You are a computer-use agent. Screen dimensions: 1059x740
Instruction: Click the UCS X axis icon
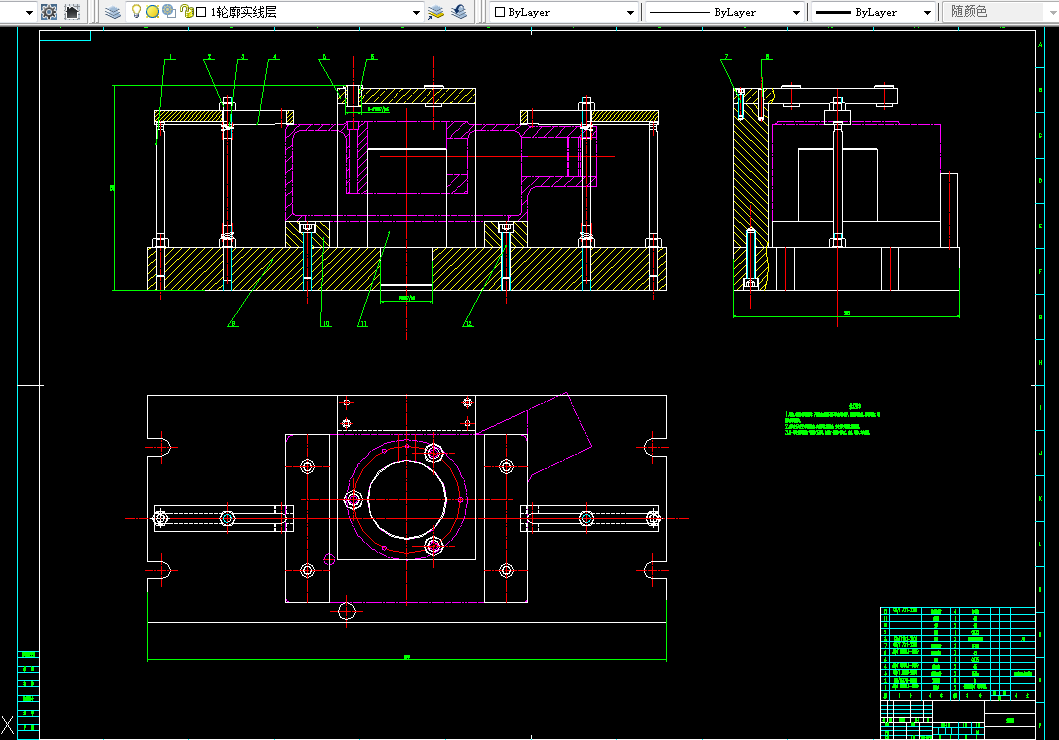(x=7, y=726)
